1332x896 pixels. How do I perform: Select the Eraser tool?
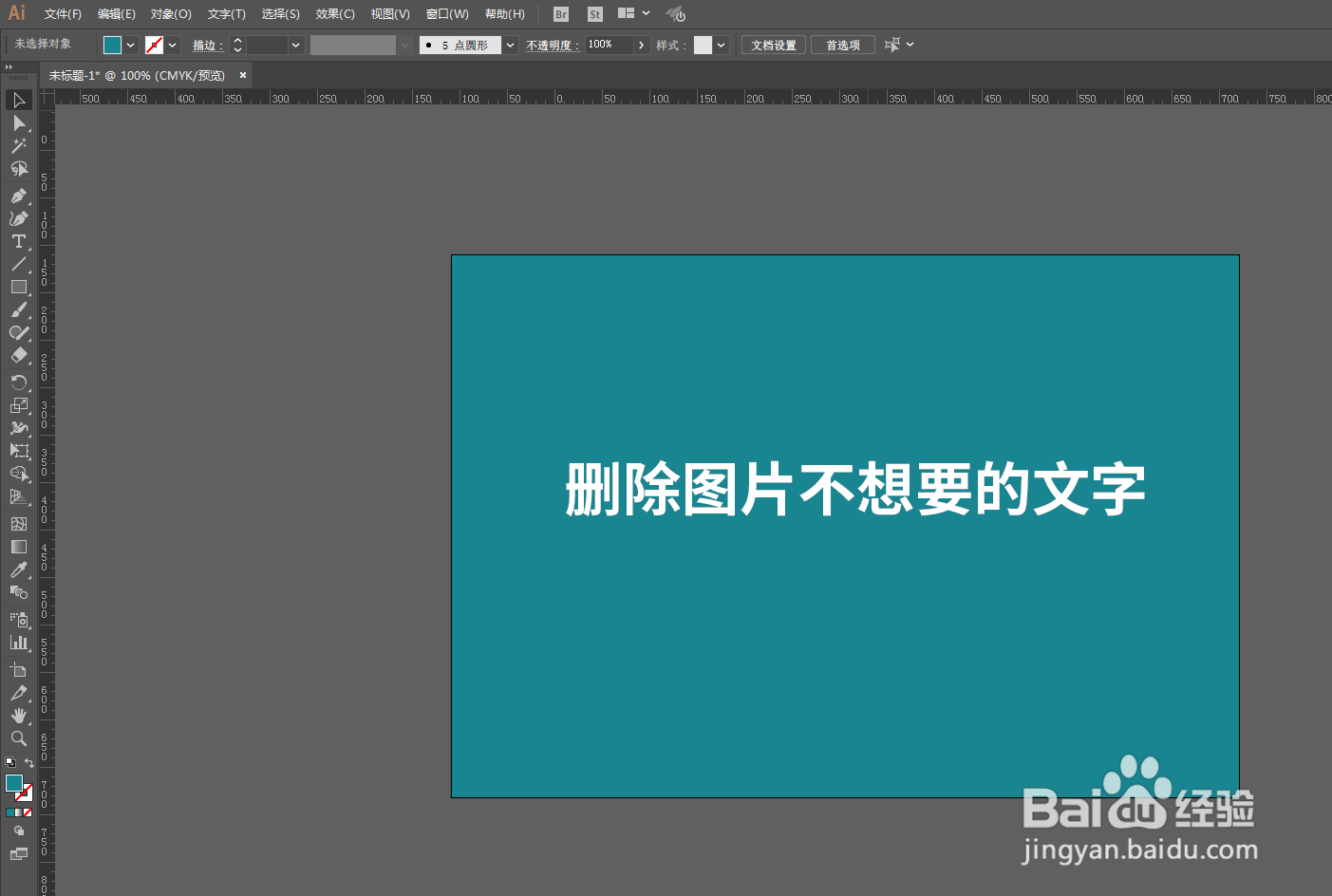(19, 355)
